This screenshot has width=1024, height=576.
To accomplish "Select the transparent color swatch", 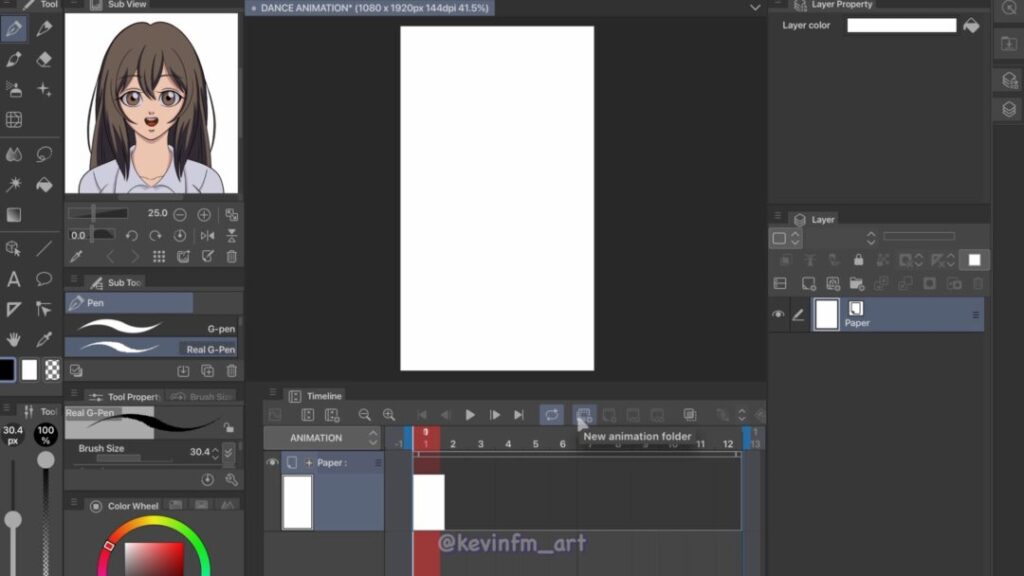I will click(x=52, y=370).
